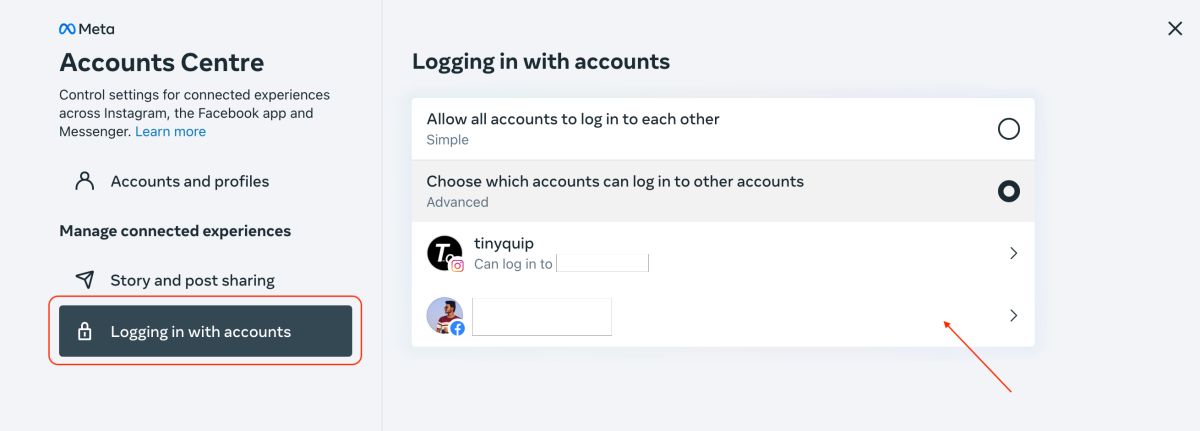
Task: Expand the tinyquip account chevron
Action: click(1013, 253)
